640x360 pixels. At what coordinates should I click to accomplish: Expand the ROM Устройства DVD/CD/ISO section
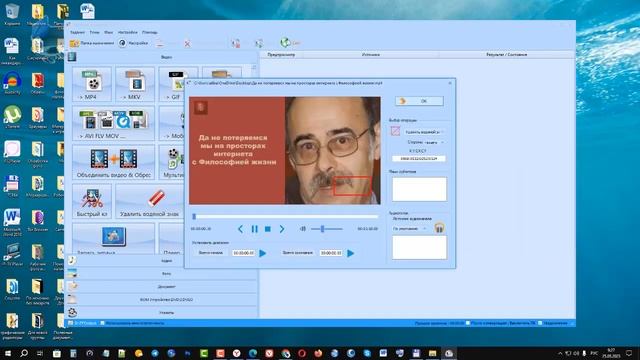click(x=162, y=300)
